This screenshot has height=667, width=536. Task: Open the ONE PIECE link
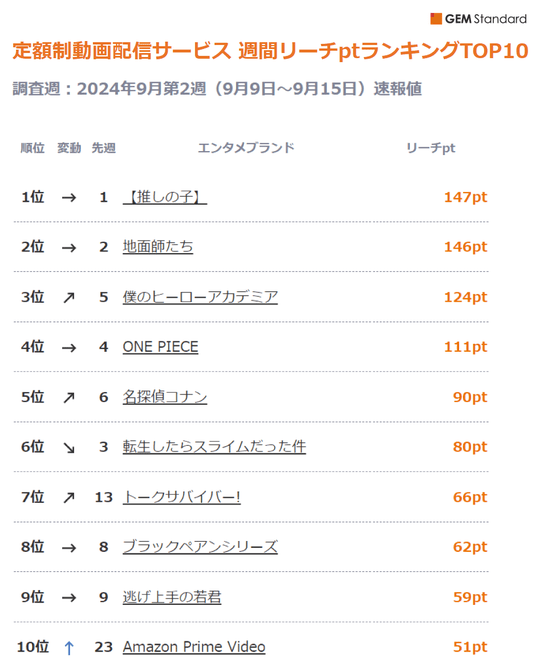coord(160,347)
